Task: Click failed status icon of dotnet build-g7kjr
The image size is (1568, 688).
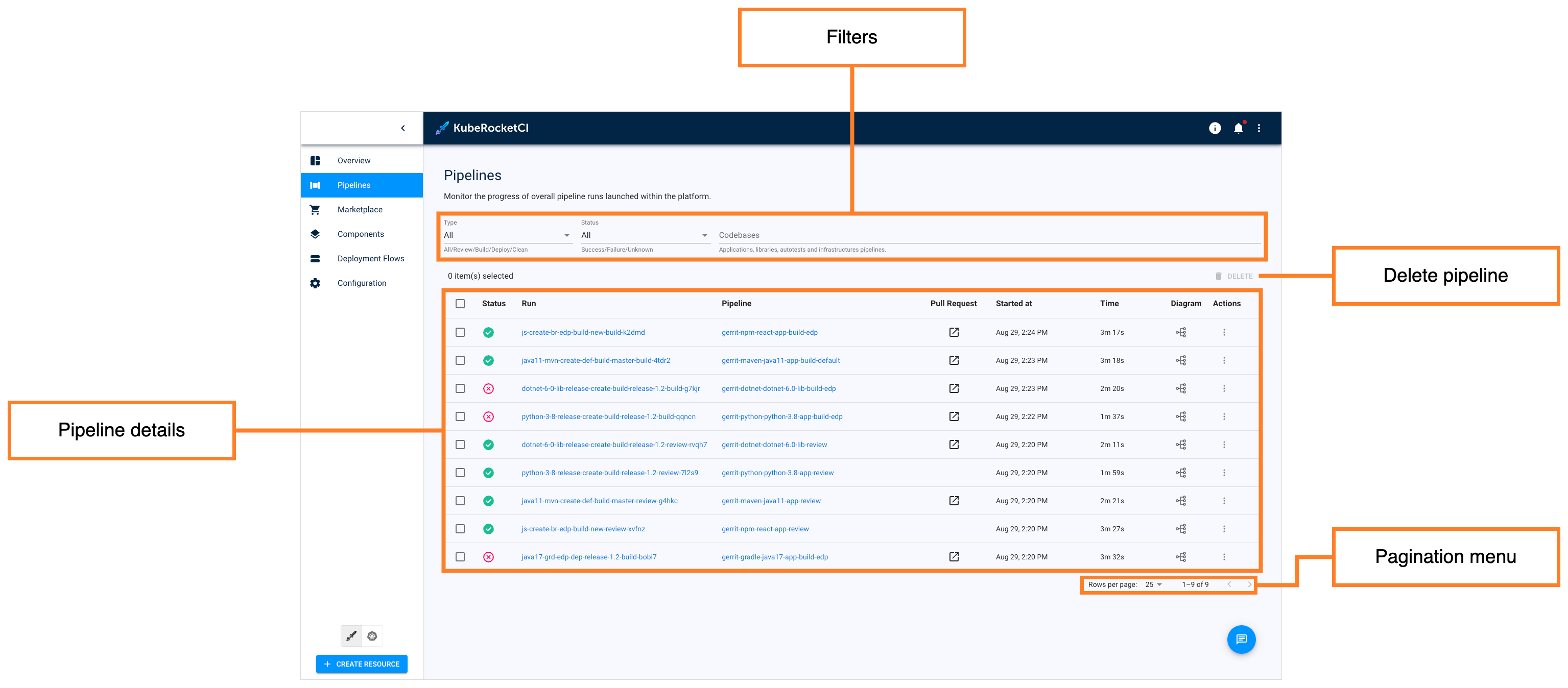Action: [x=488, y=388]
